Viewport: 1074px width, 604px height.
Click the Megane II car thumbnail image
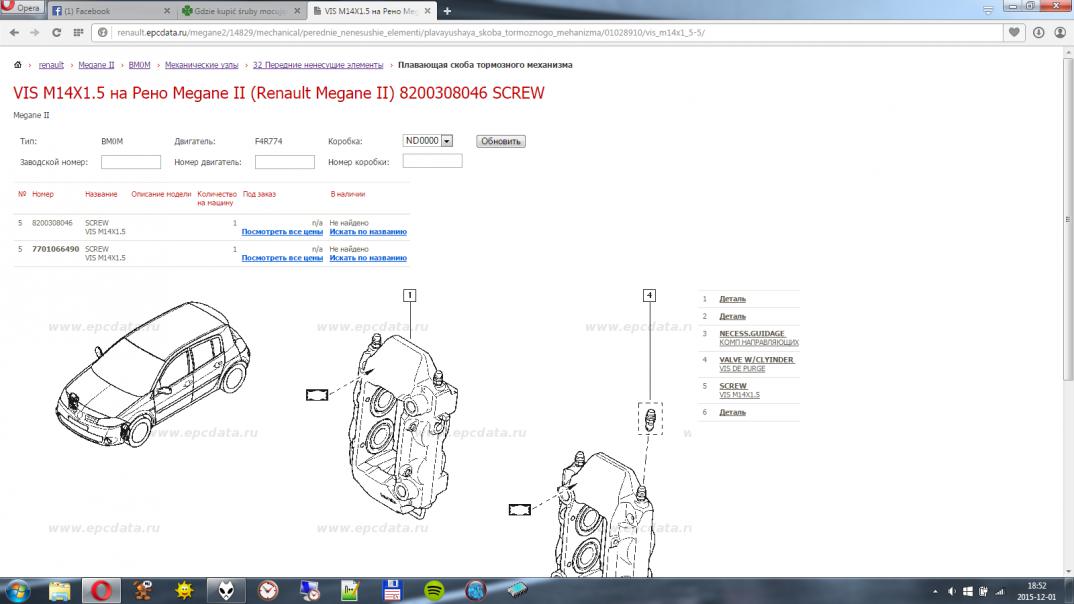pyautogui.click(x=153, y=374)
